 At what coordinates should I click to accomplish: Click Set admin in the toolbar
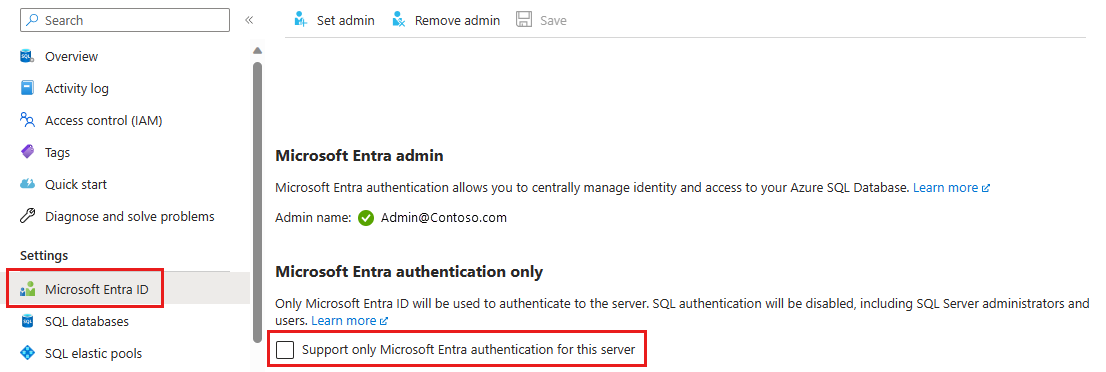click(x=334, y=20)
